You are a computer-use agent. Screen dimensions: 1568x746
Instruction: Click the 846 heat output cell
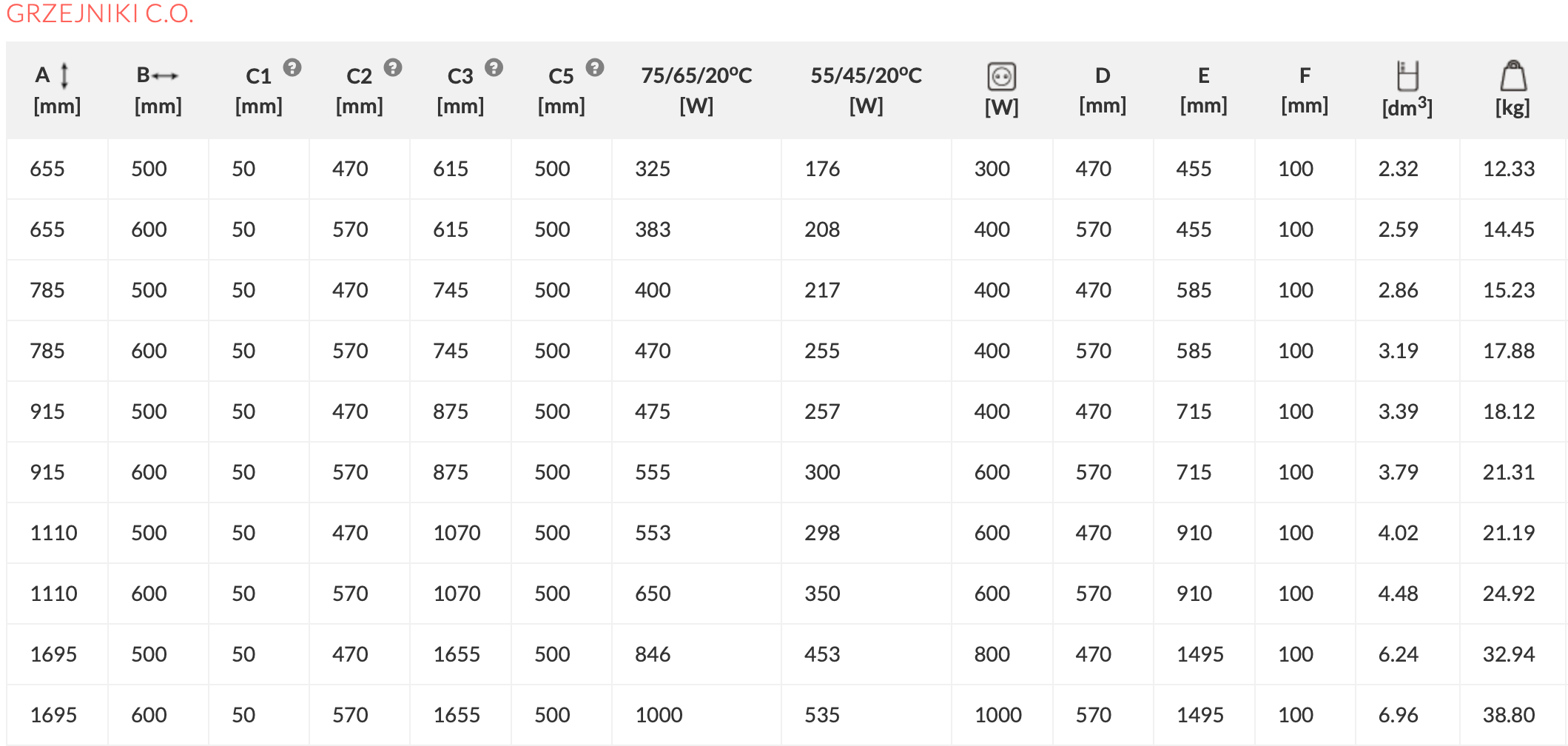click(x=653, y=654)
